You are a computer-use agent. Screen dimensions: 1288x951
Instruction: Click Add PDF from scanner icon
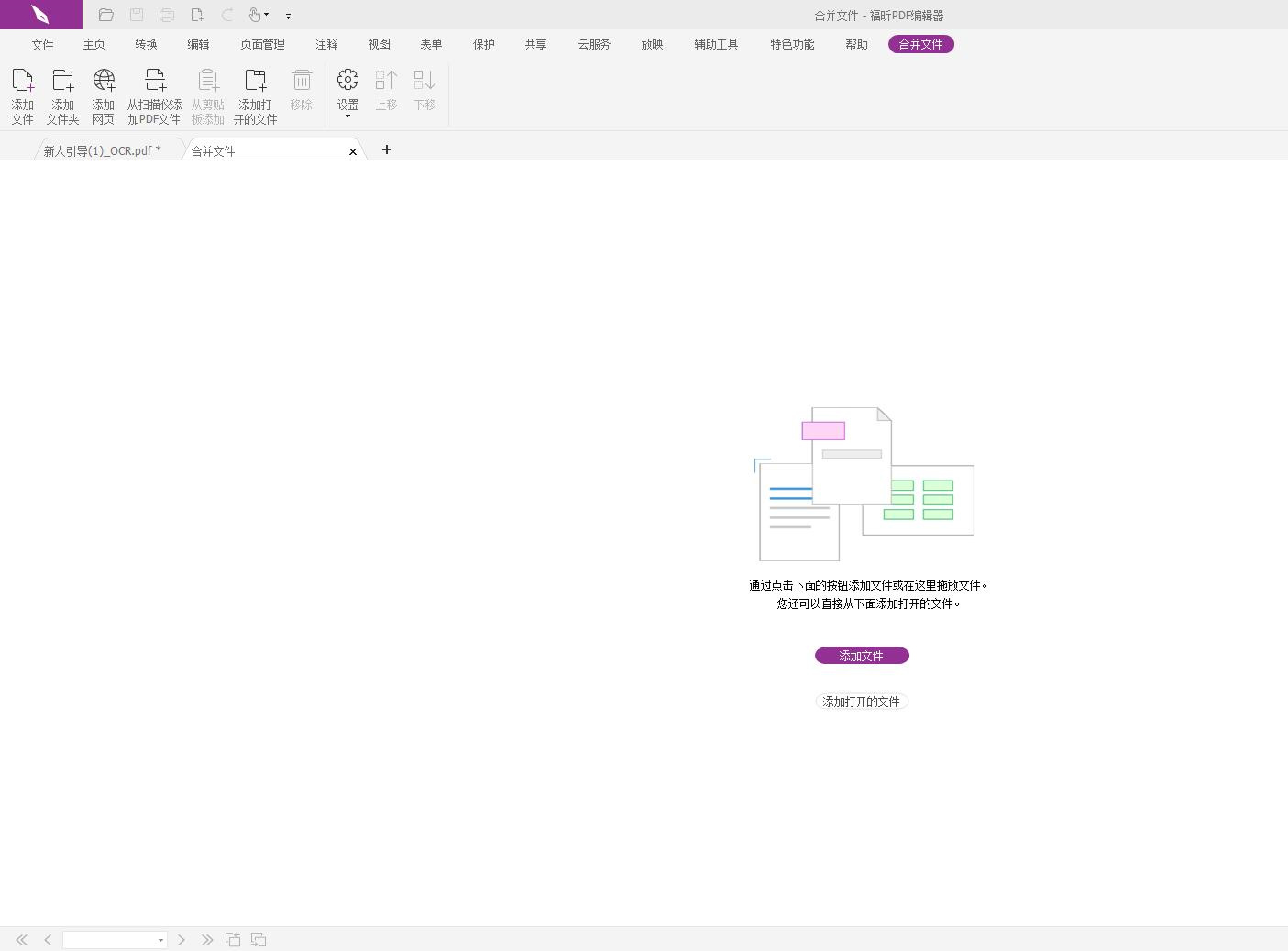[154, 97]
